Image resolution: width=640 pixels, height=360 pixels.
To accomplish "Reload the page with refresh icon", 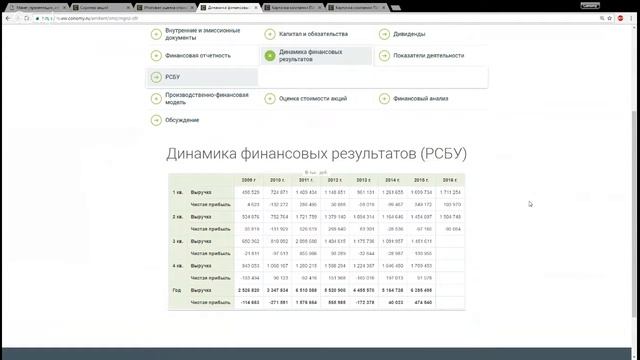I will pyautogui.click(x=27, y=18).
